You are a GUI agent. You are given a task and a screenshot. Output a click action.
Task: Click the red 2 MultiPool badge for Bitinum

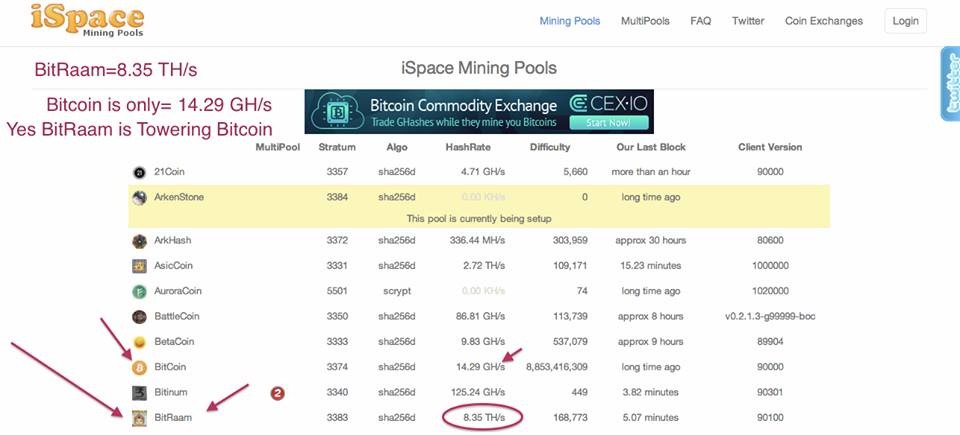click(x=277, y=393)
